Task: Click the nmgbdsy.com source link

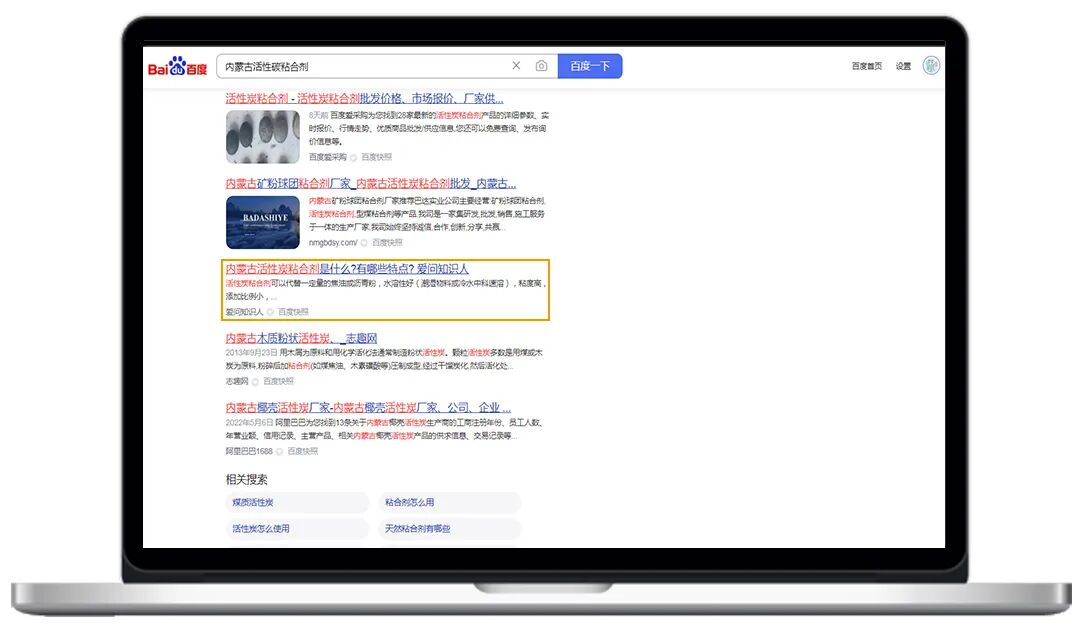Action: (333, 242)
